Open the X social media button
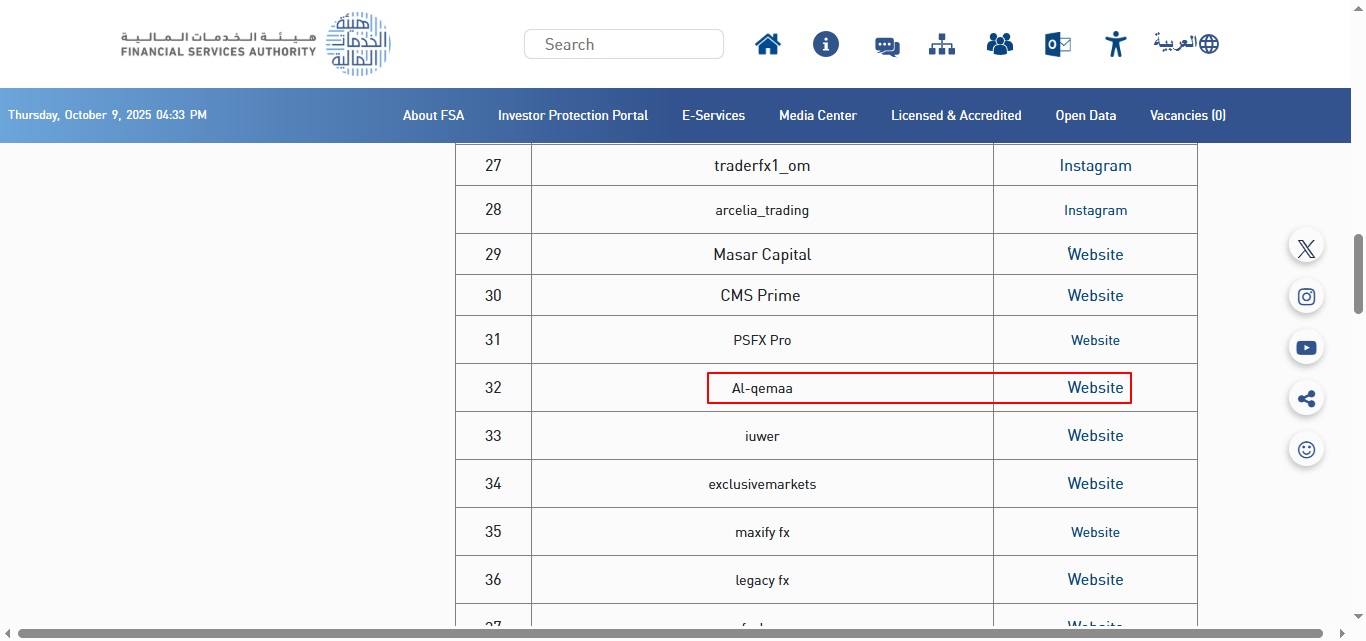 (x=1306, y=247)
